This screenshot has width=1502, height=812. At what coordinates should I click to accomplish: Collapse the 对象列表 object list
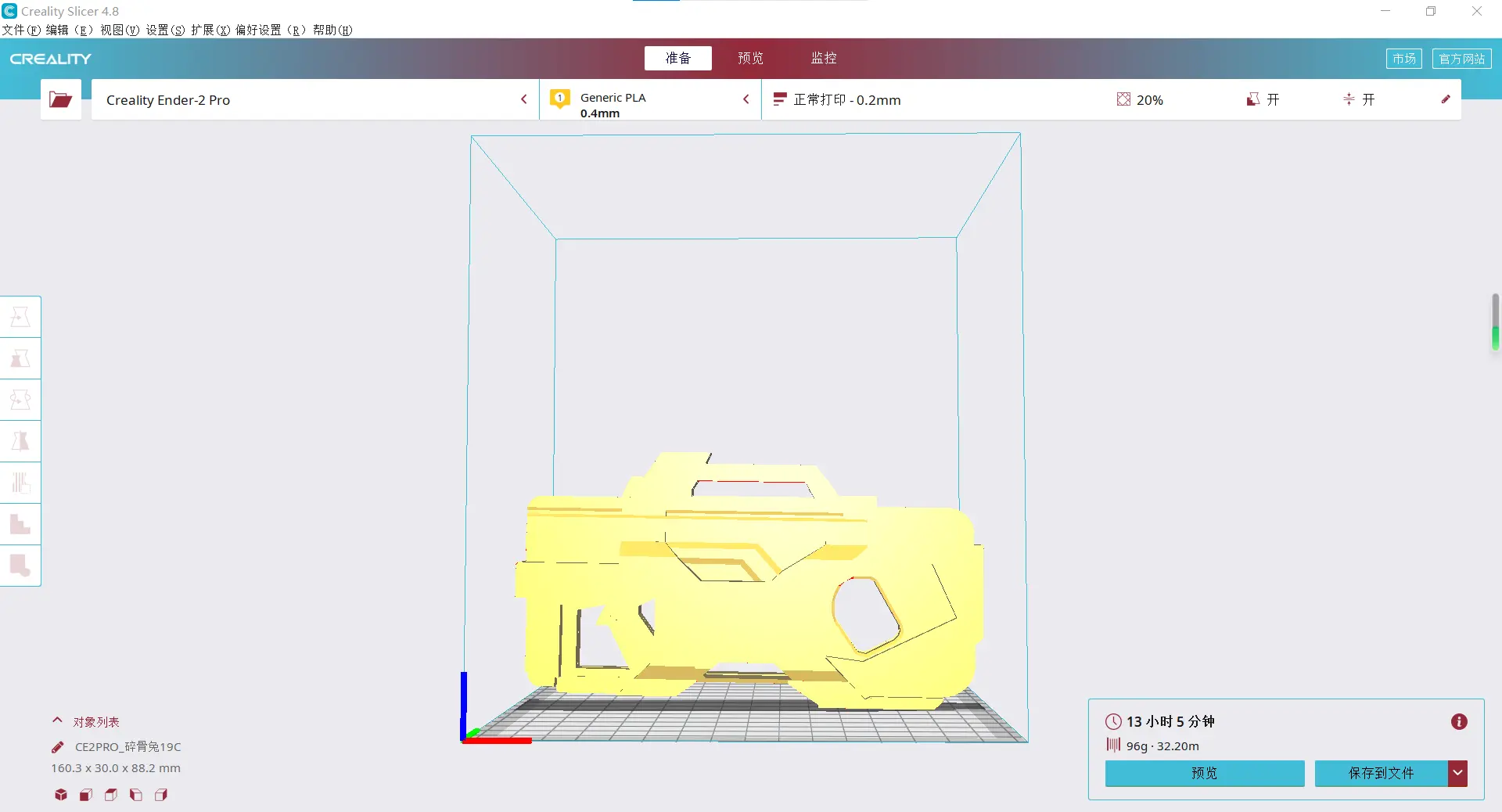[57, 720]
